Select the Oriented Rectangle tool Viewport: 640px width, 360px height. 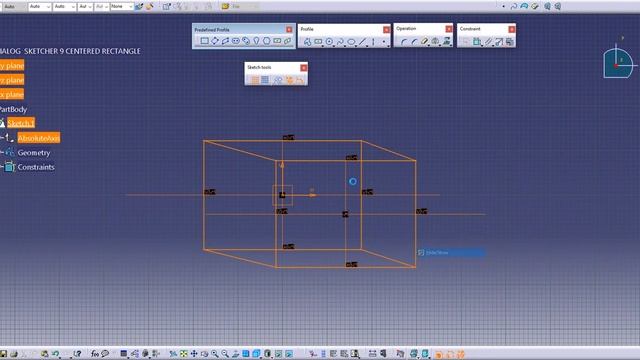tap(215, 41)
